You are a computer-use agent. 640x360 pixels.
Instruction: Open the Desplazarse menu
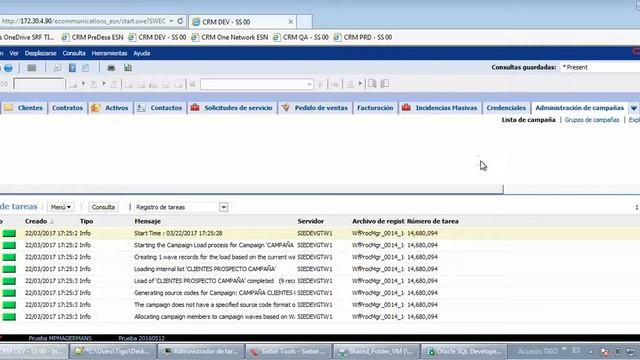click(x=40, y=53)
